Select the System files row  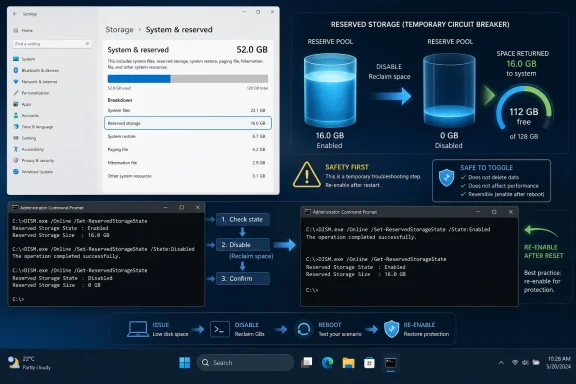(187, 110)
